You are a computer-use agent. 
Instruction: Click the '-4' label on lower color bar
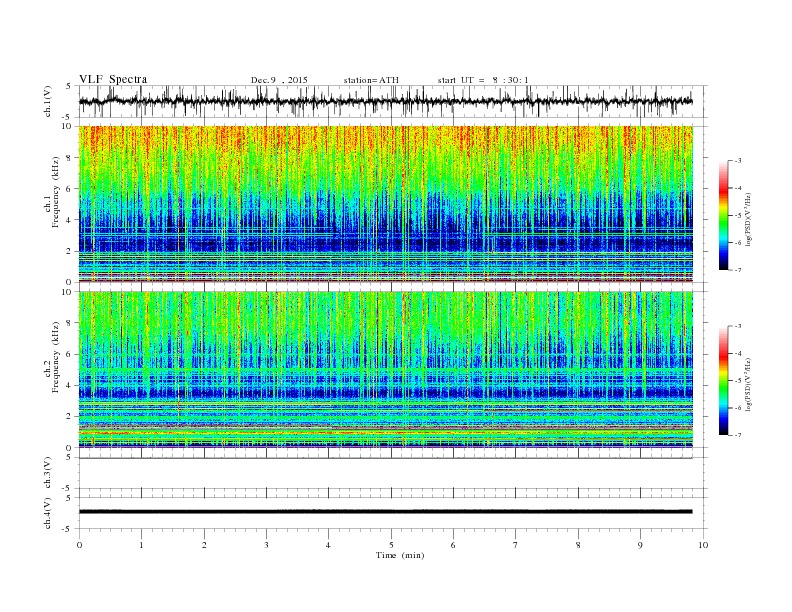pyautogui.click(x=738, y=353)
